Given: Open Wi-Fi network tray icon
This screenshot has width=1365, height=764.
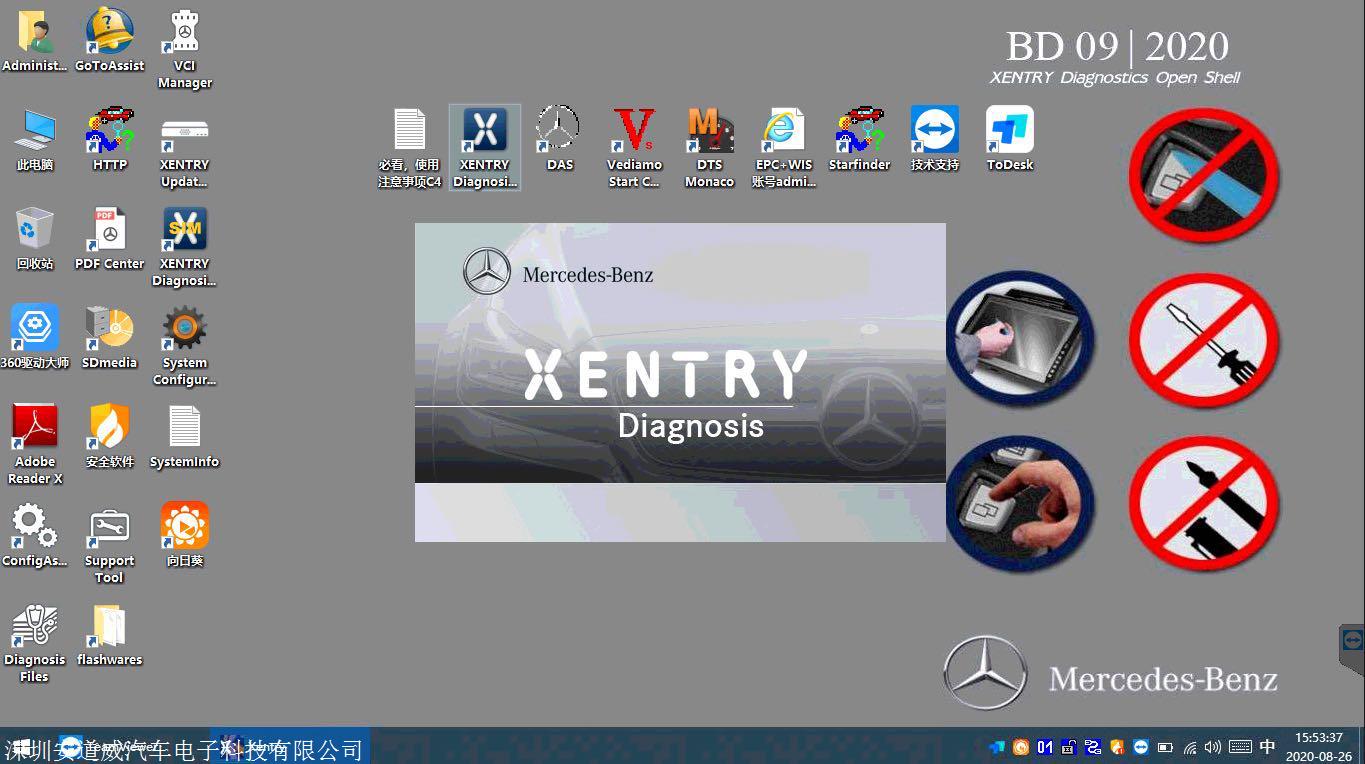Looking at the screenshot, I should [x=1190, y=747].
